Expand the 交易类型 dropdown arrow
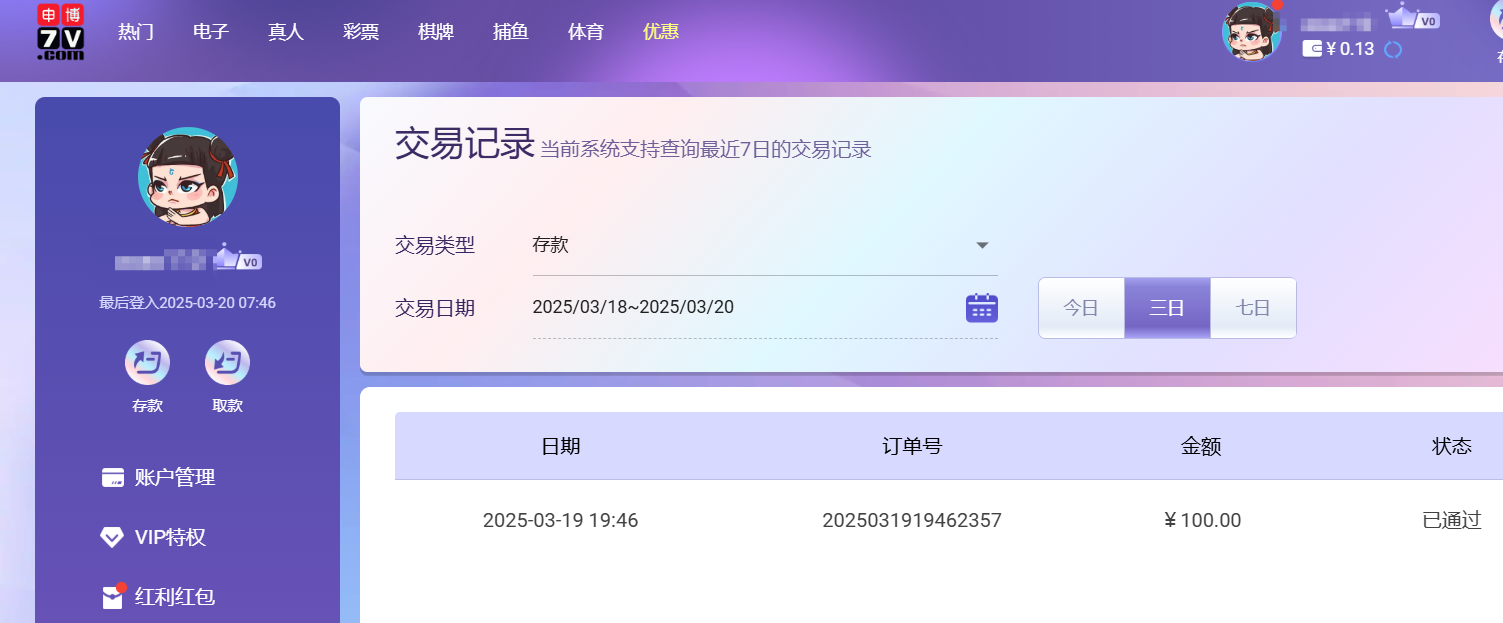1503x623 pixels. tap(982, 246)
